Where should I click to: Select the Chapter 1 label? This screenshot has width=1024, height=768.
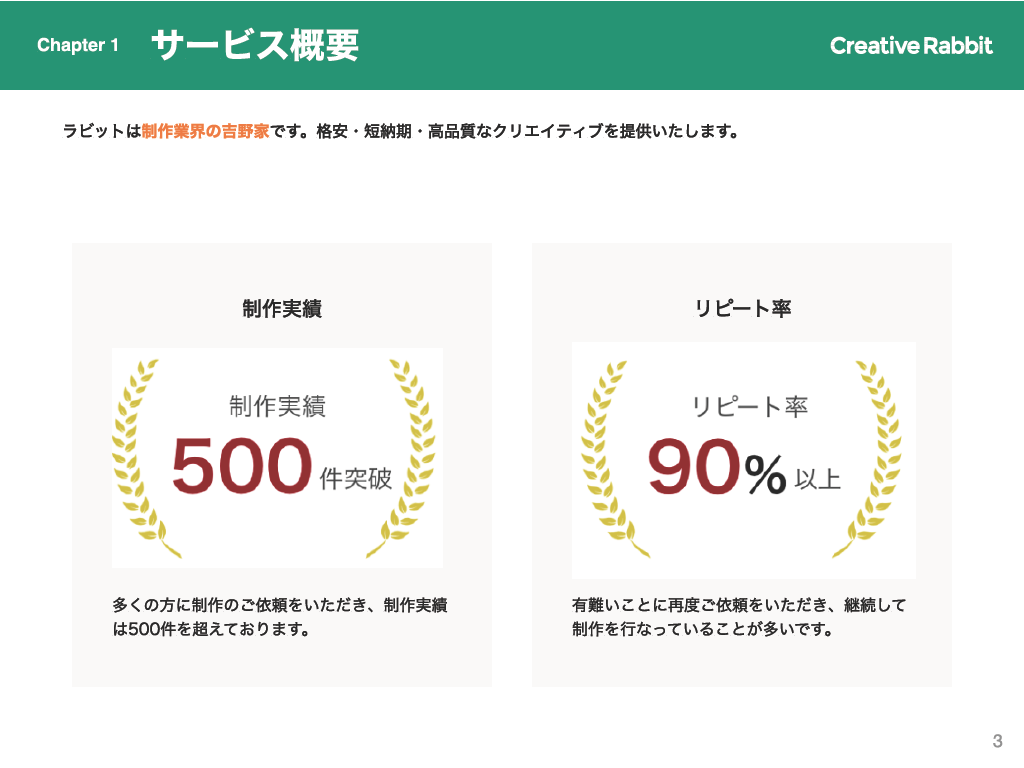click(x=78, y=45)
